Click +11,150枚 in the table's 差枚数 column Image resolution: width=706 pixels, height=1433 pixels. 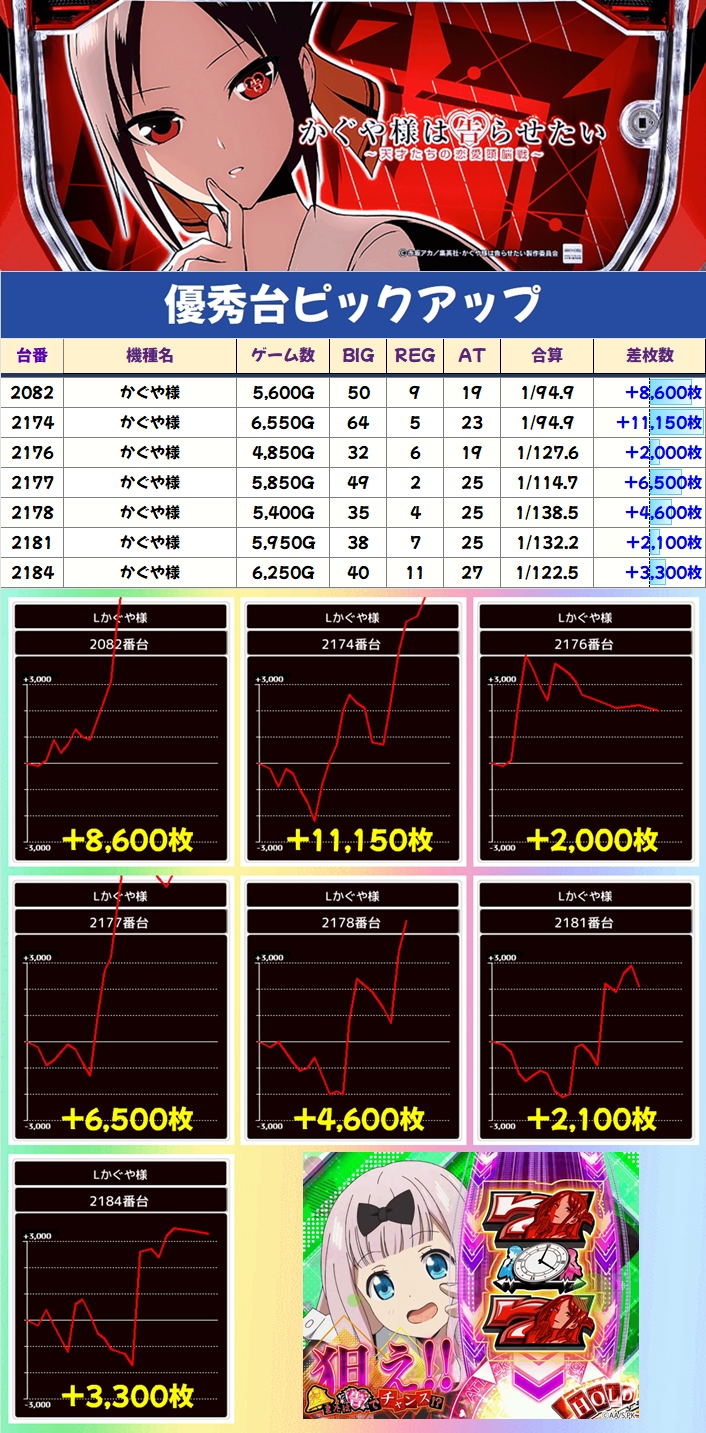coord(659,423)
